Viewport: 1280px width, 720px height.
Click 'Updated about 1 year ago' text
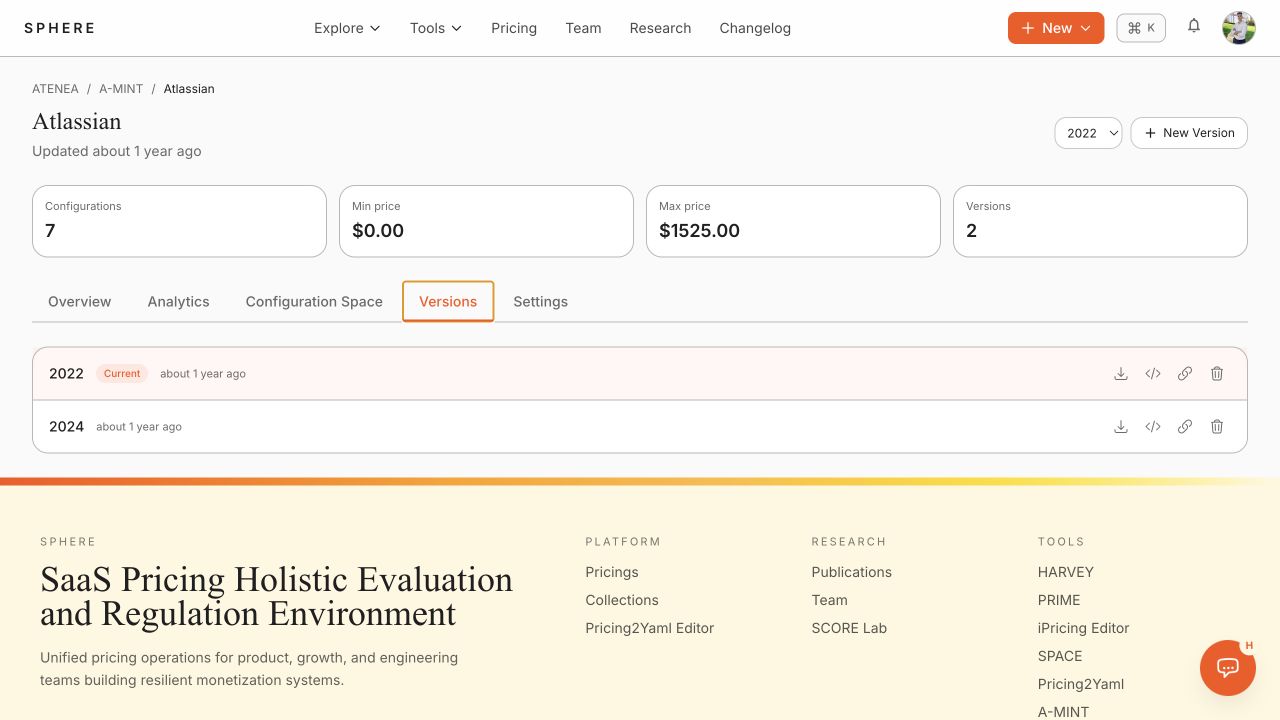pos(117,151)
